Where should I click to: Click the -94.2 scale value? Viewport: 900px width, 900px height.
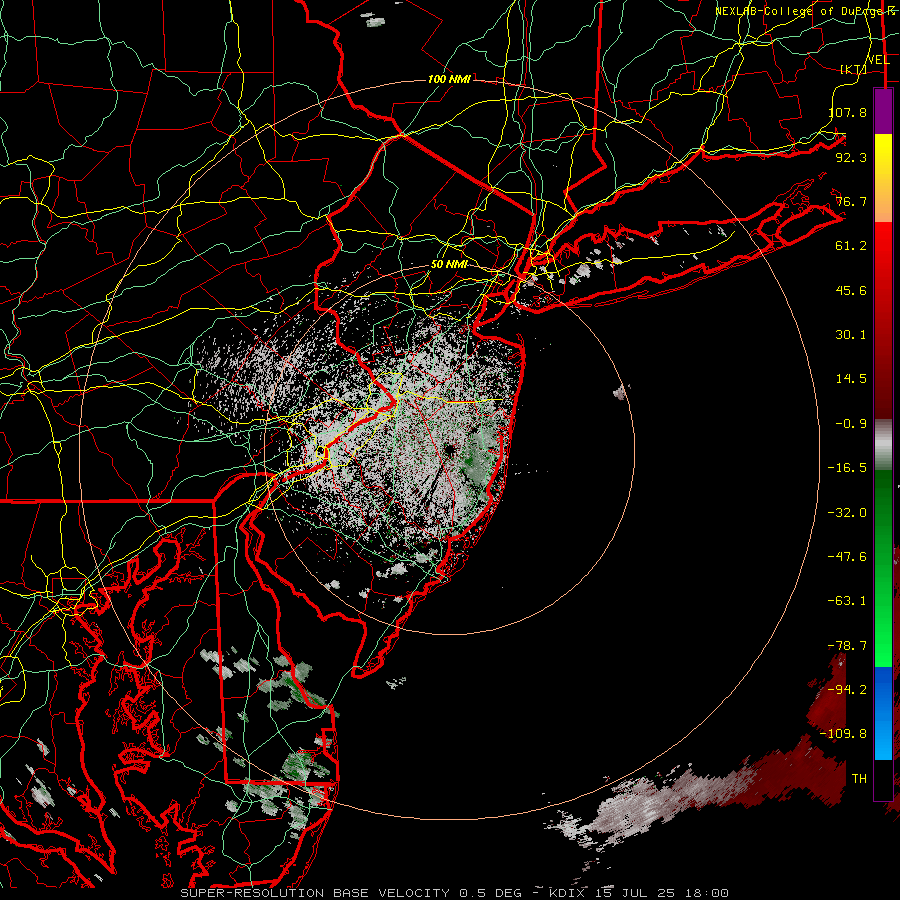click(x=847, y=690)
